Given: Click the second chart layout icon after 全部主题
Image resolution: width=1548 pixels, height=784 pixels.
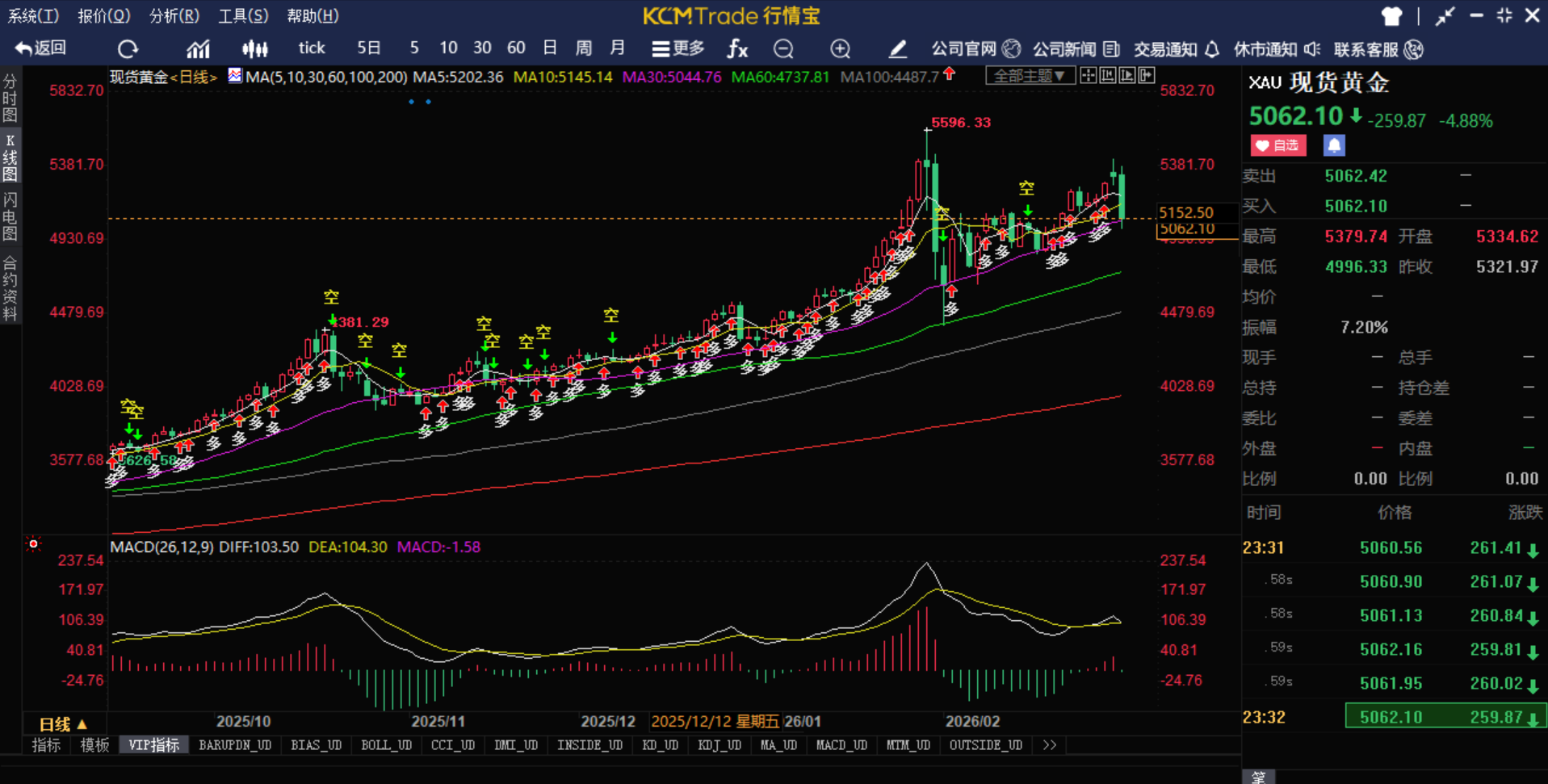Looking at the screenshot, I should pyautogui.click(x=1108, y=76).
